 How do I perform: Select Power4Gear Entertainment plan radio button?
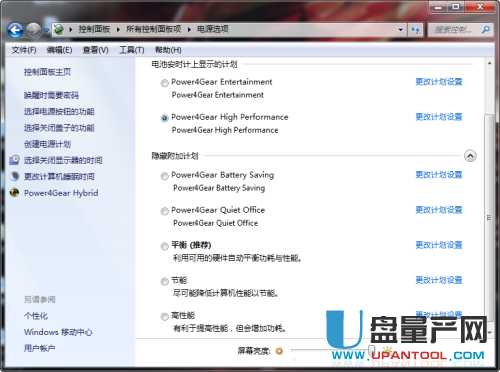point(164,83)
